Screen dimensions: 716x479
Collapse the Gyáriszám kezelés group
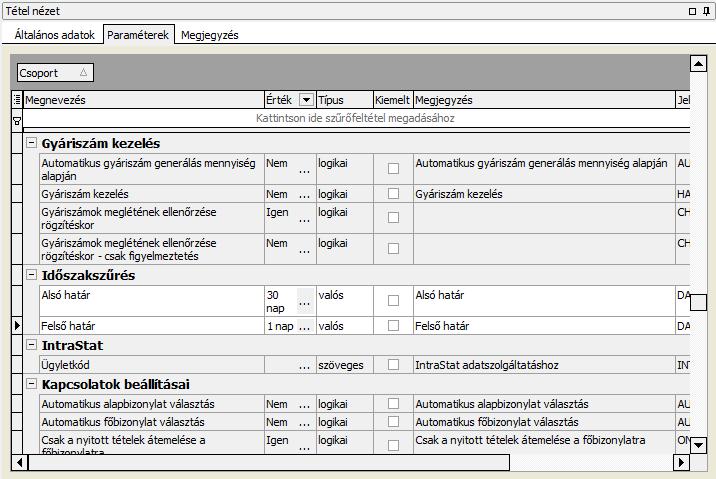click(31, 143)
